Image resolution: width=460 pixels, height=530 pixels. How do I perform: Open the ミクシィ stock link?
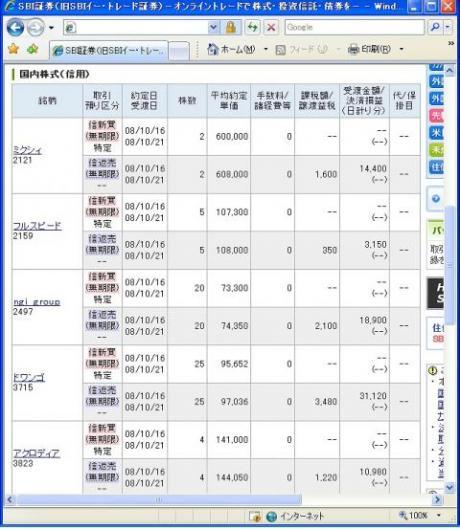(27, 150)
